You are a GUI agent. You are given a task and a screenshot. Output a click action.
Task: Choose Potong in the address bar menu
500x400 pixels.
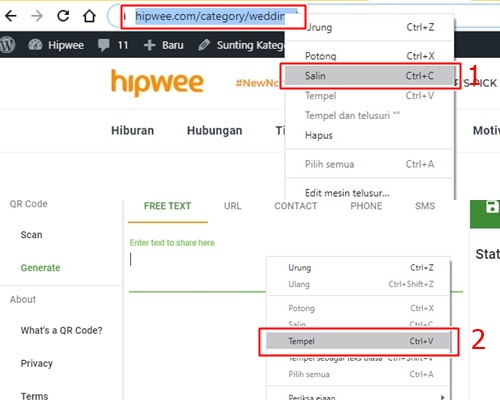(x=369, y=56)
